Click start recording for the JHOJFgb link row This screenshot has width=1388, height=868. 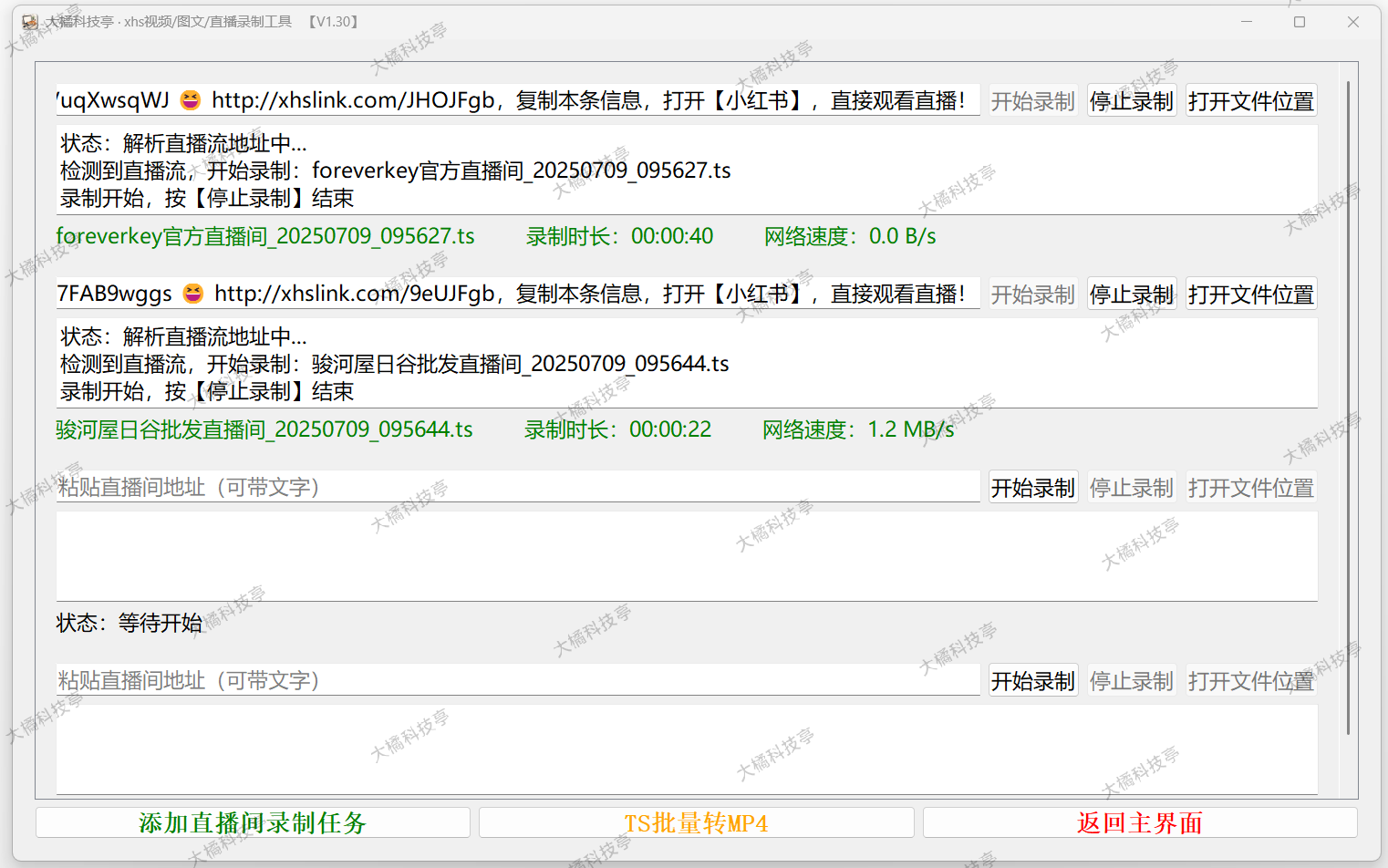tap(1033, 101)
